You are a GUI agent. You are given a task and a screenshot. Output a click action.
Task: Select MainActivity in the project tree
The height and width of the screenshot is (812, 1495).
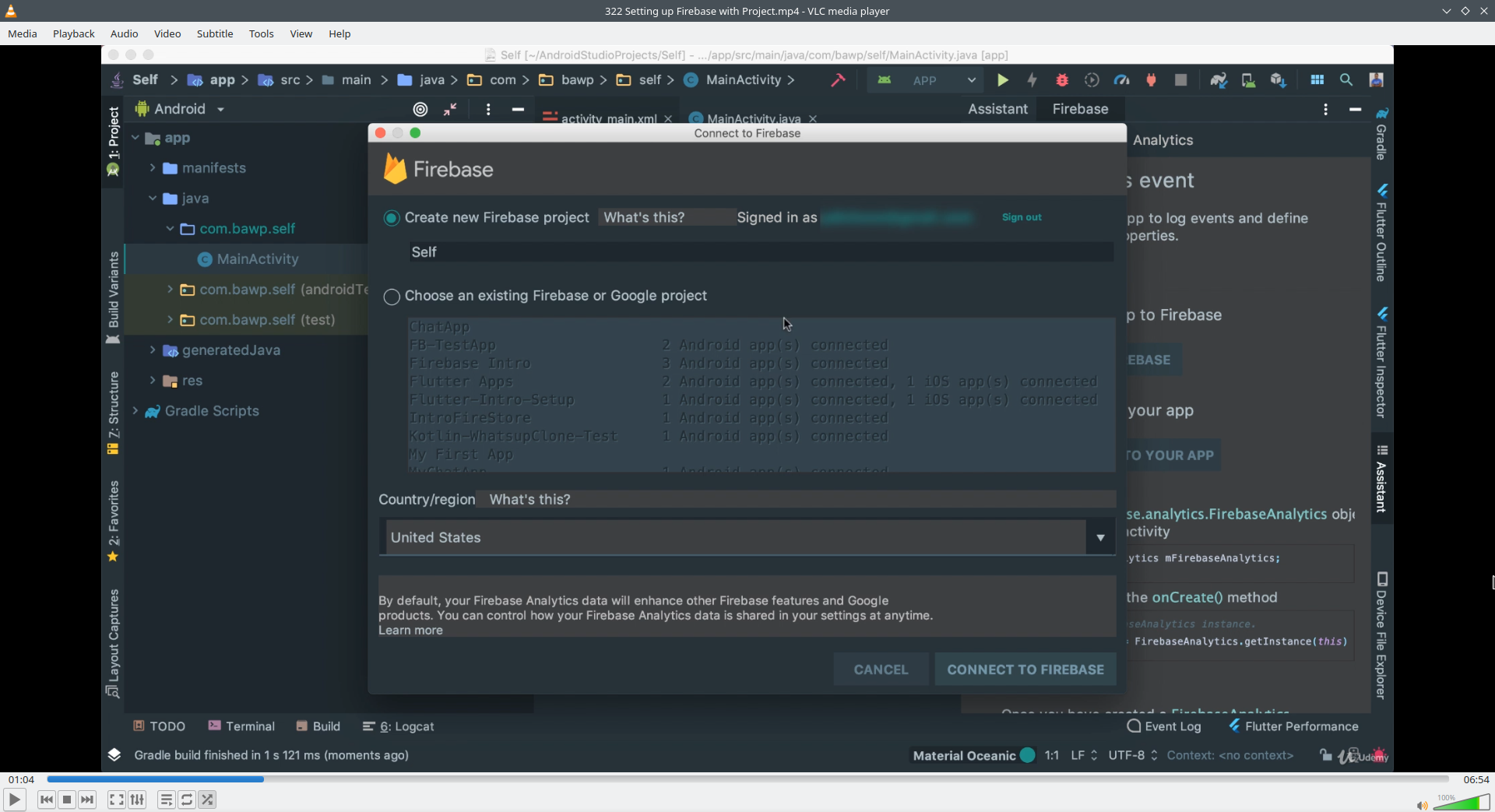point(257,259)
